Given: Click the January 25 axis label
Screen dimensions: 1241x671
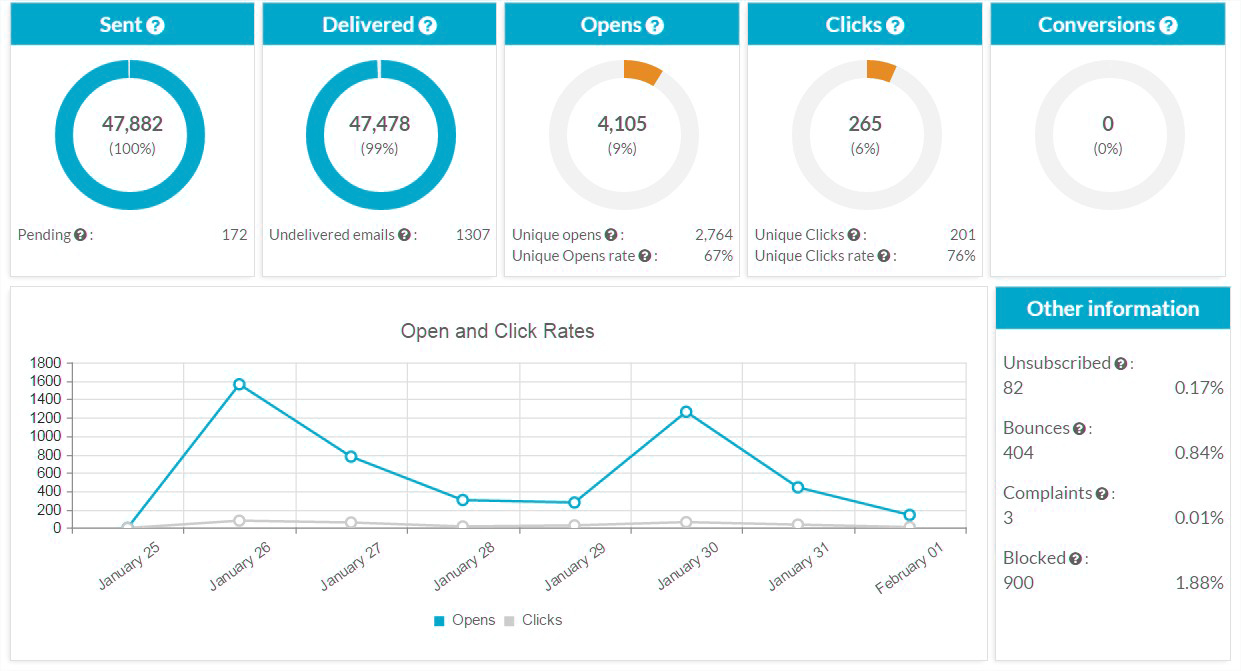Looking at the screenshot, I should point(128,568).
